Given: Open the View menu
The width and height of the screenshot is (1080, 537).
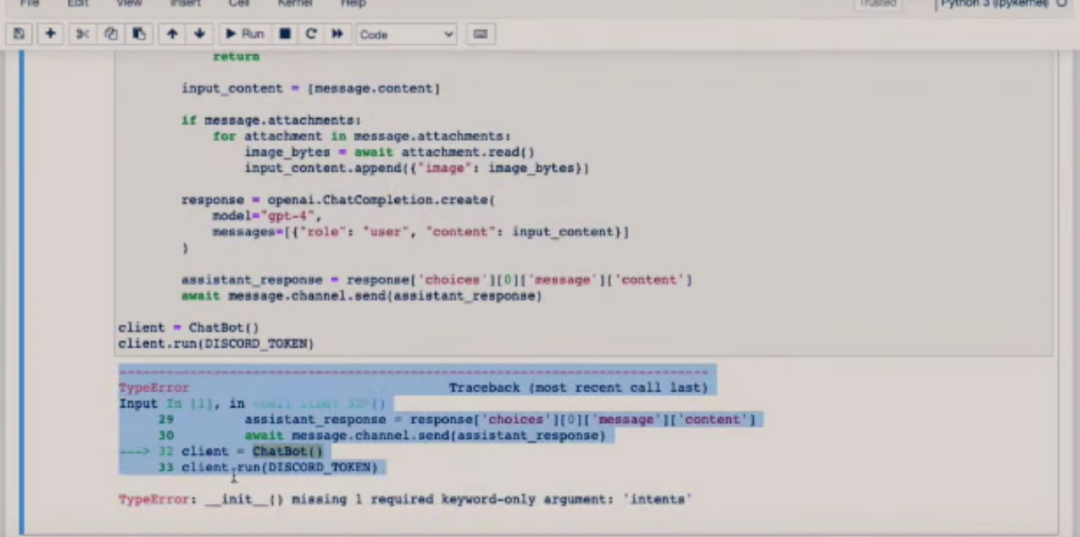Looking at the screenshot, I should [129, 3].
